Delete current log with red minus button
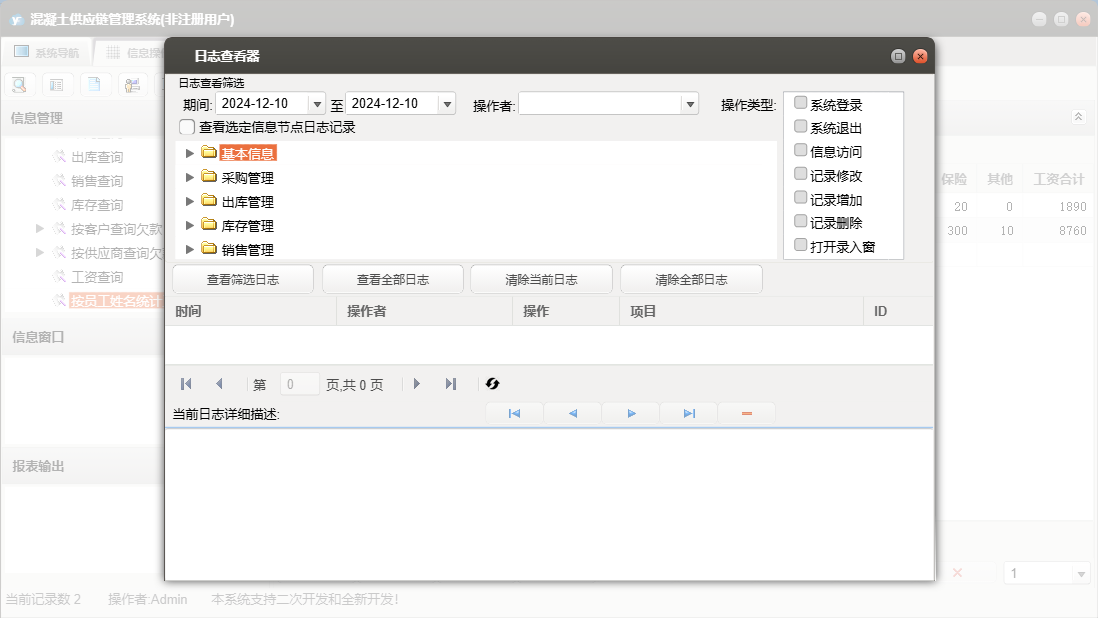This screenshot has width=1098, height=618. (x=747, y=413)
